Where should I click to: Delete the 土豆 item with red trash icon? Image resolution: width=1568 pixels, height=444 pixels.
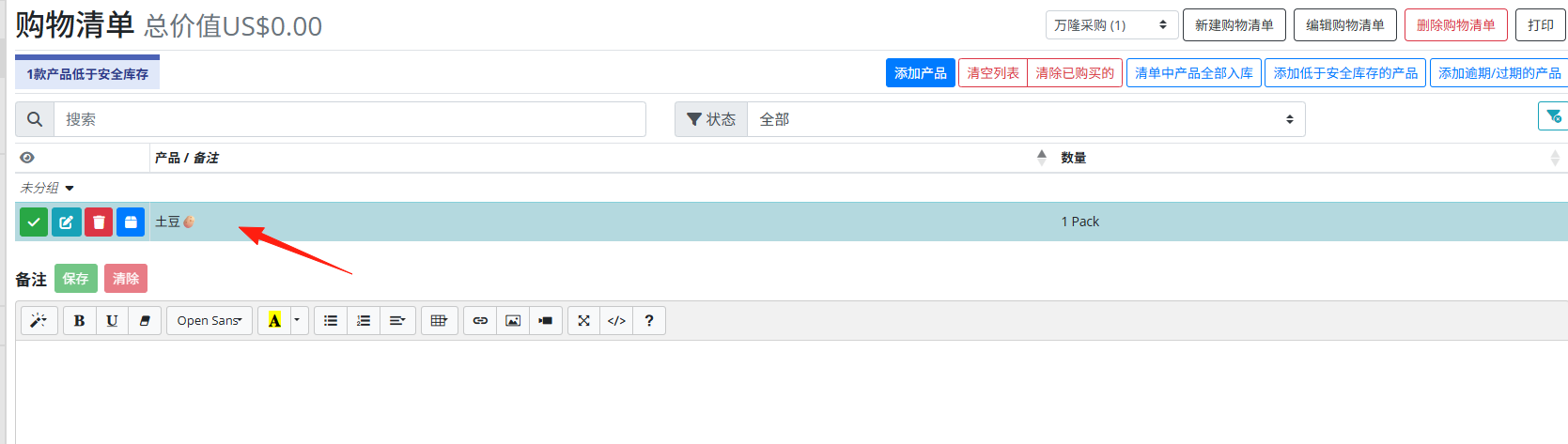point(99,222)
